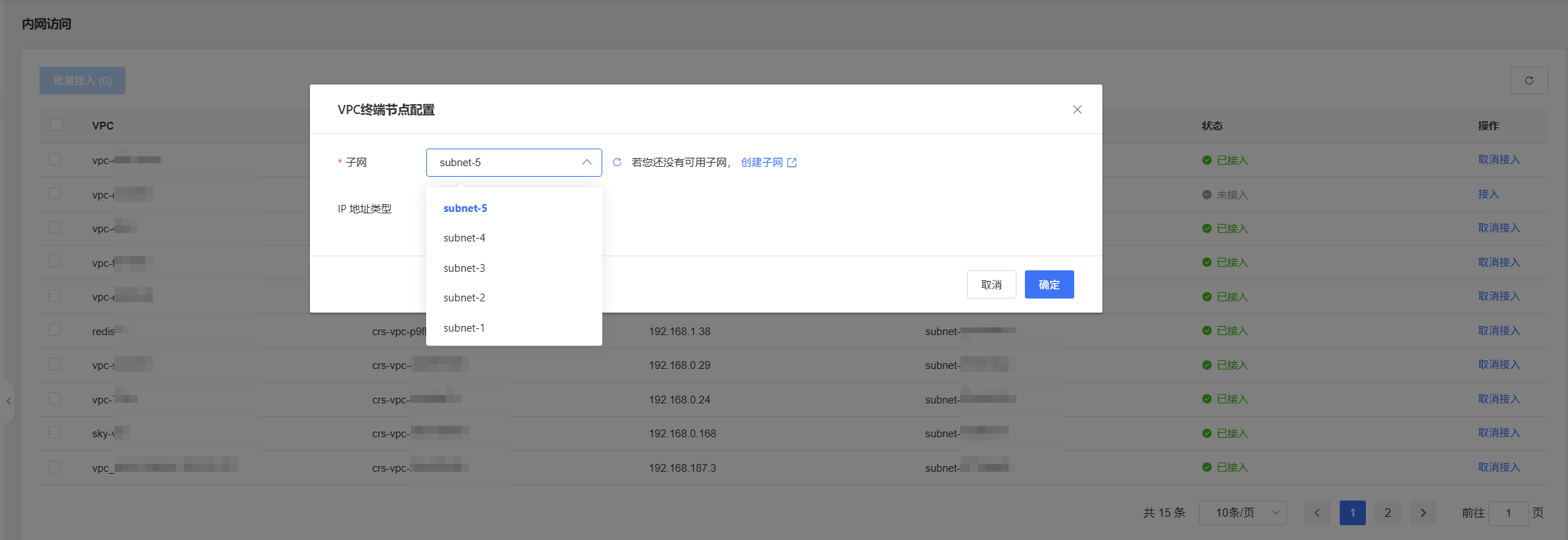This screenshot has width=1568, height=540.
Task: Click the 取消 cancel button
Action: [x=991, y=284]
